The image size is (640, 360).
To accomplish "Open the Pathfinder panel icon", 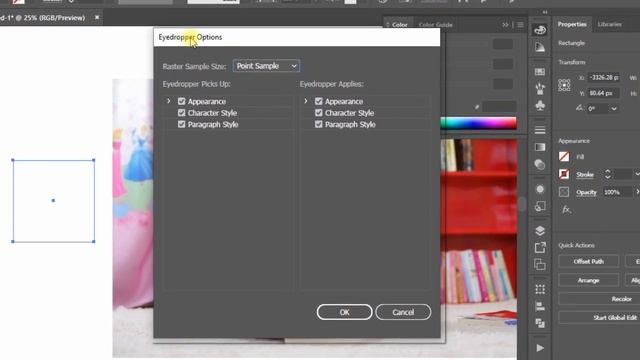I will 540,323.
